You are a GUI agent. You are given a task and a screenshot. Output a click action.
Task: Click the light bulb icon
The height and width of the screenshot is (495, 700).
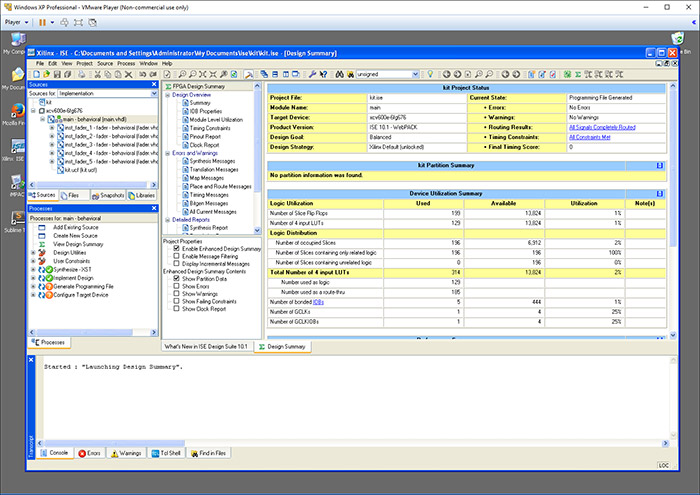[430, 74]
